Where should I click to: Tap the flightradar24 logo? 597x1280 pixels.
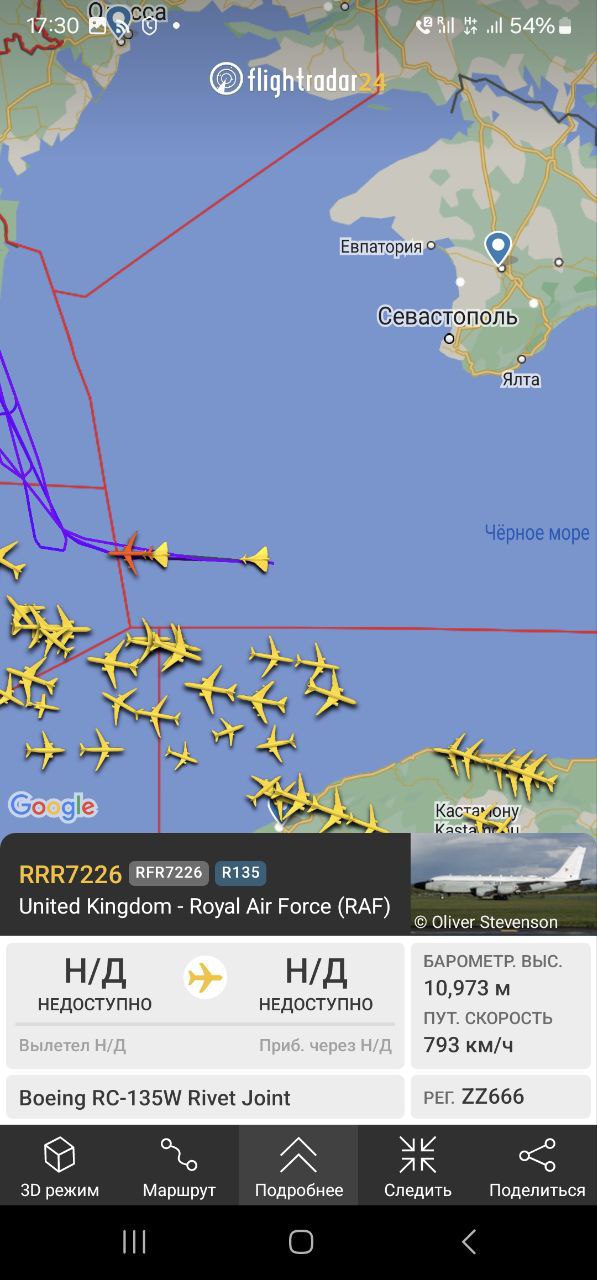click(298, 80)
